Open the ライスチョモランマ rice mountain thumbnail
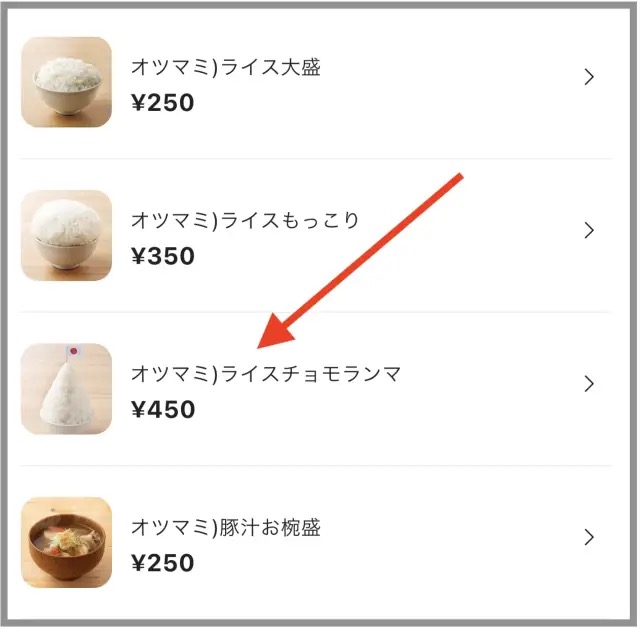This screenshot has width=640, height=629. [67, 389]
